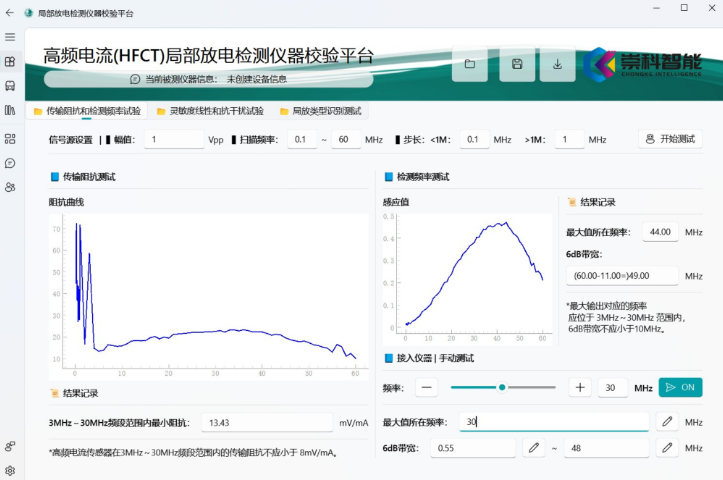This screenshot has width=723, height=480.
Task: Increase frequency with the plus button
Action: (x=580, y=387)
